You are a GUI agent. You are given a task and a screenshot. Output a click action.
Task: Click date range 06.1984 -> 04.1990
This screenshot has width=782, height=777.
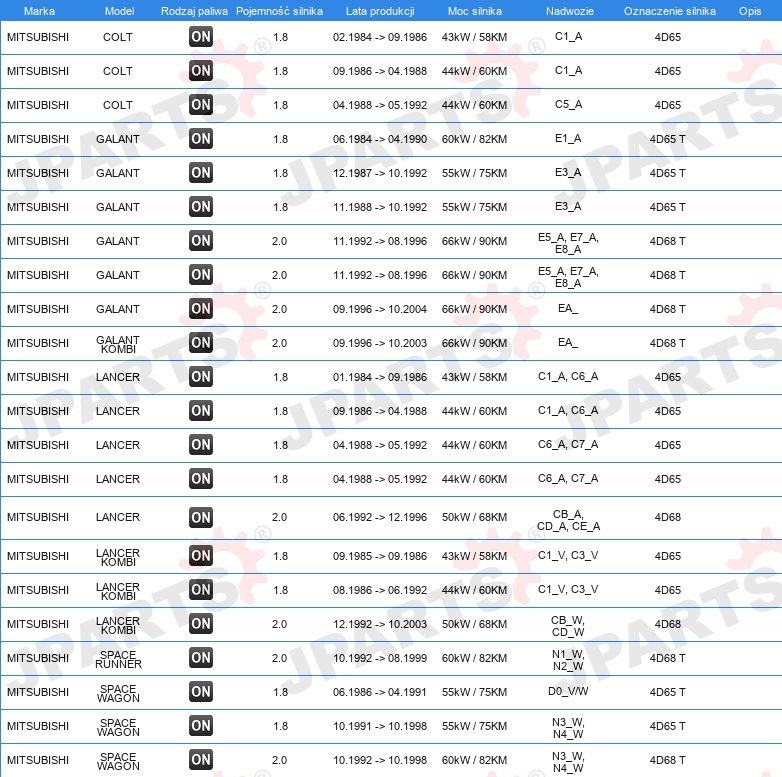[380, 139]
